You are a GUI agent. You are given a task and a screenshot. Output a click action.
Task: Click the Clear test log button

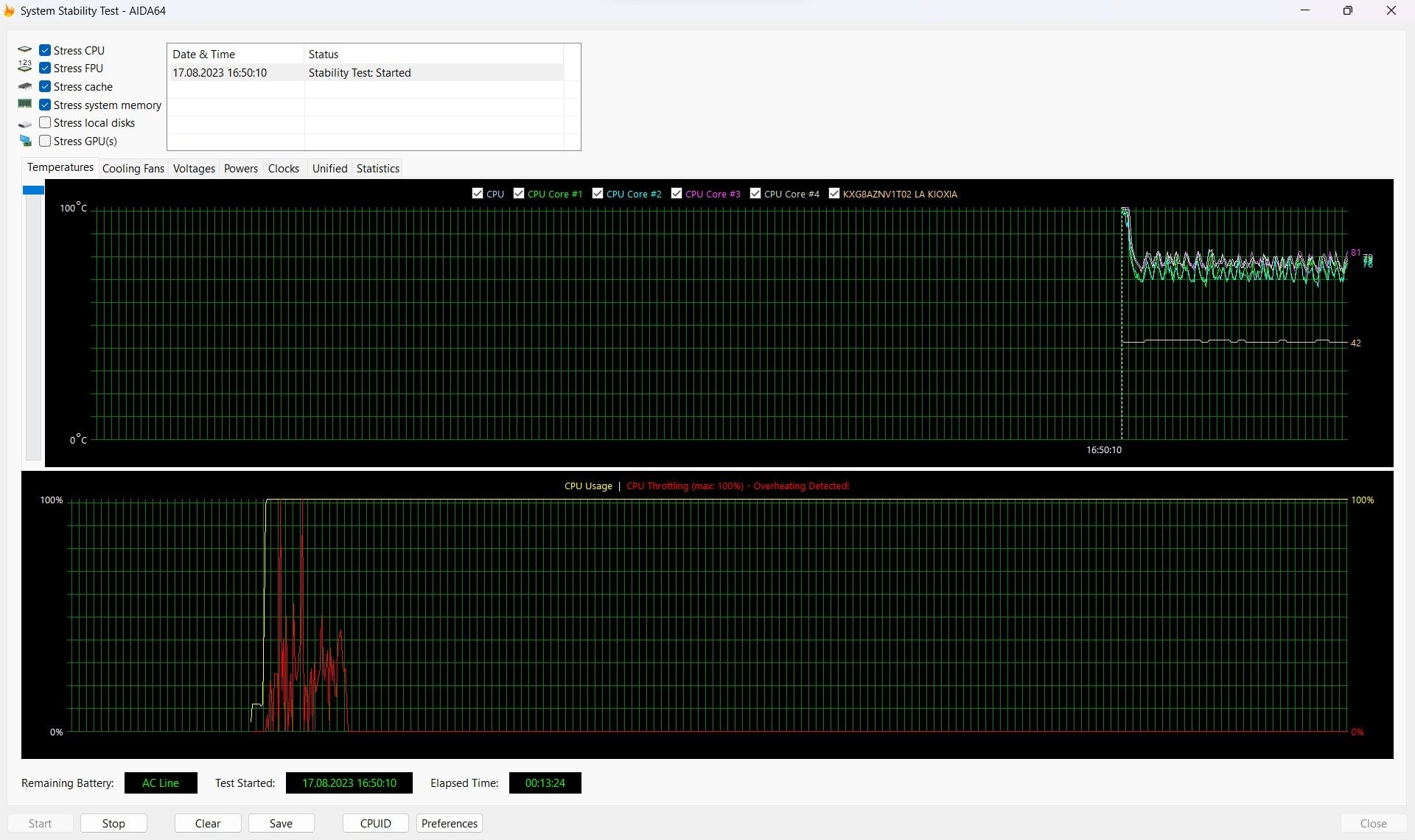(207, 822)
